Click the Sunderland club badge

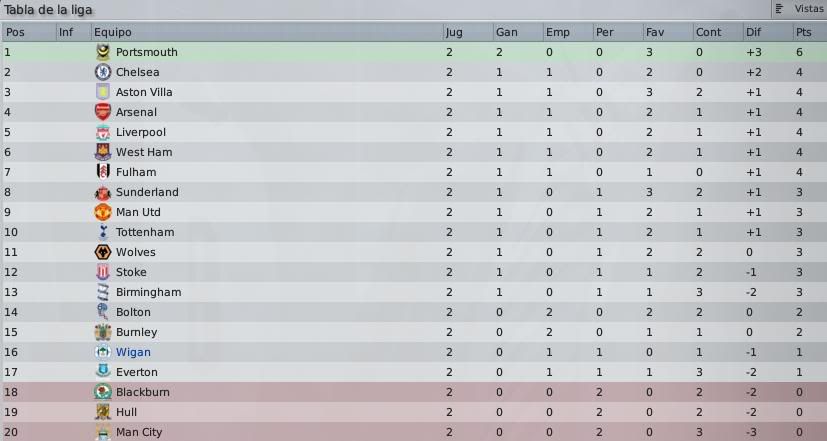coord(103,192)
